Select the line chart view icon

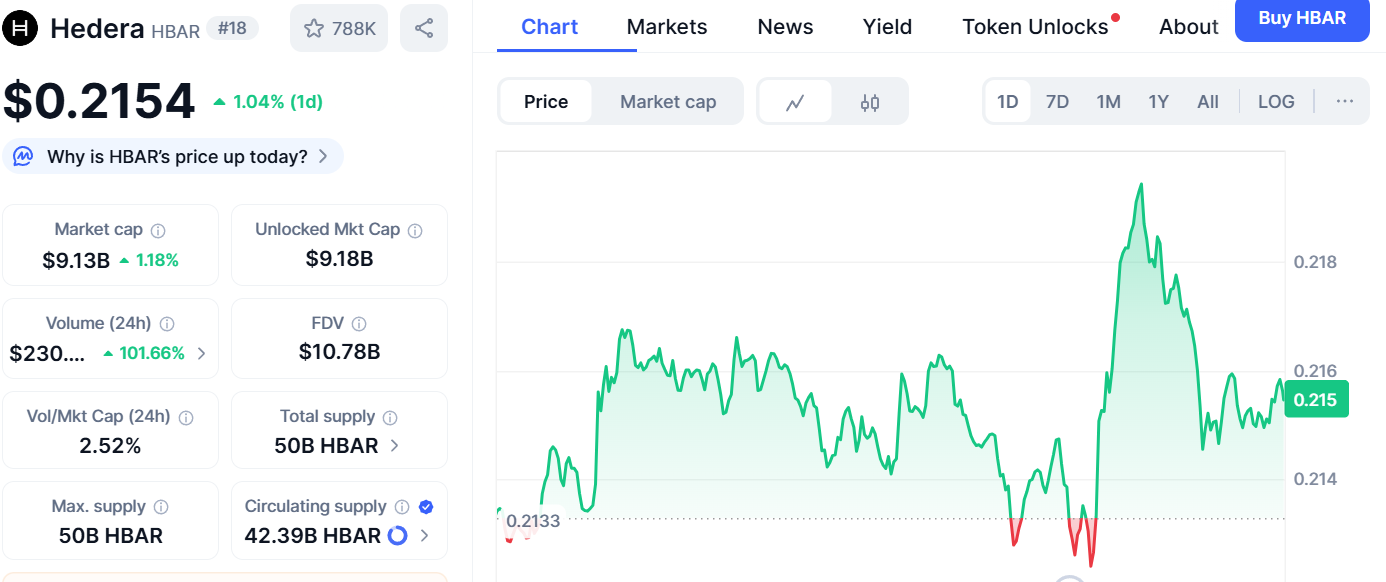click(x=795, y=102)
